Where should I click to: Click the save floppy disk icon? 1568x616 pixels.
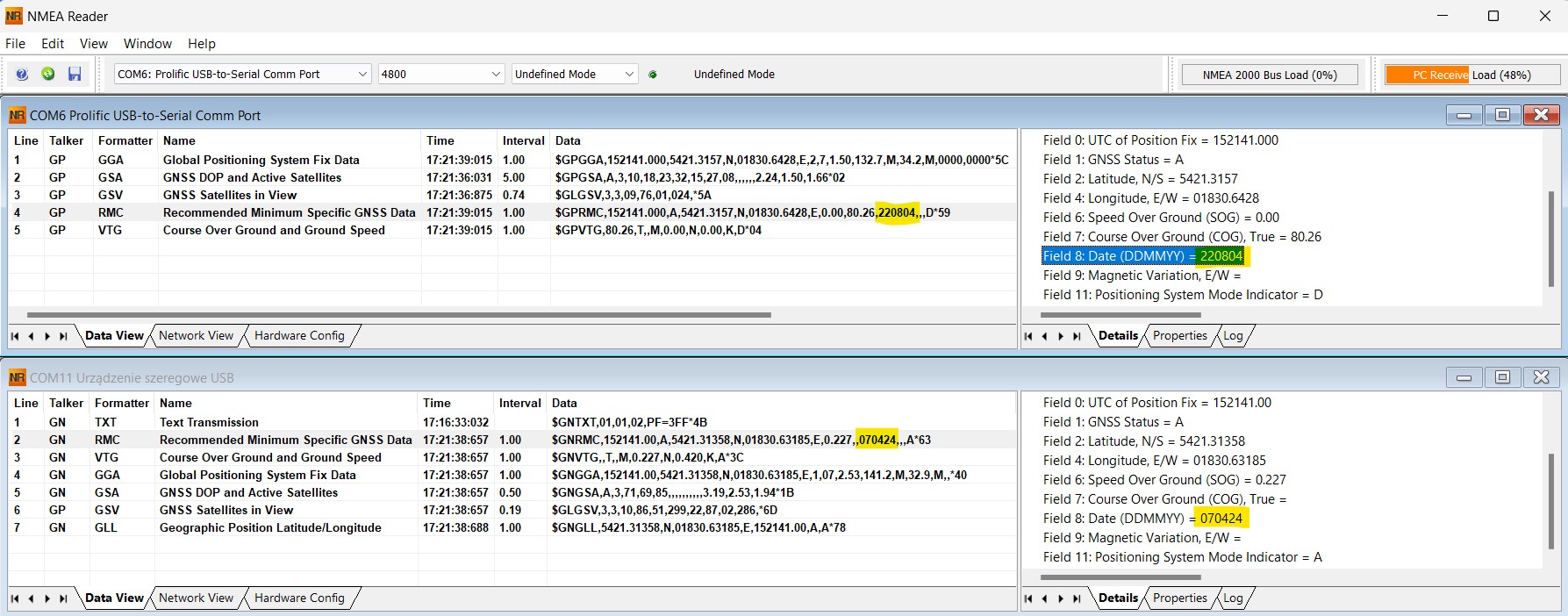click(75, 75)
